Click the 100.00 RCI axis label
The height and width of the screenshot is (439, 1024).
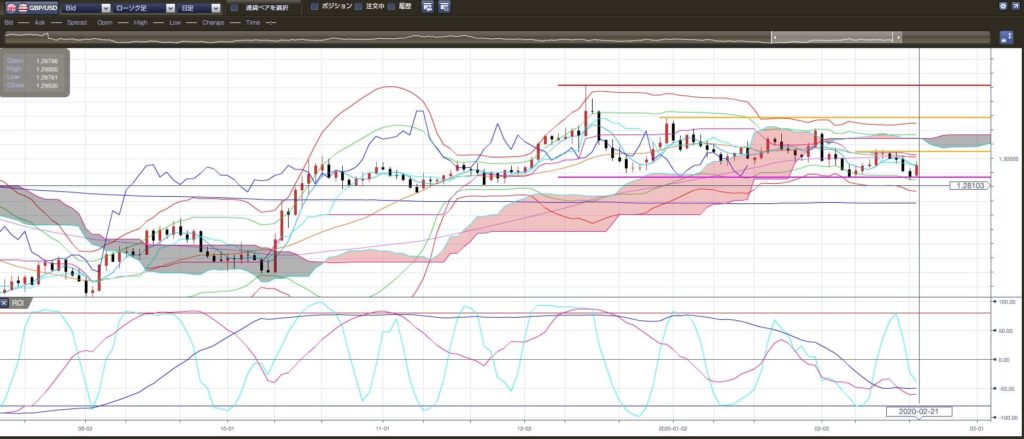[x=1008, y=303]
